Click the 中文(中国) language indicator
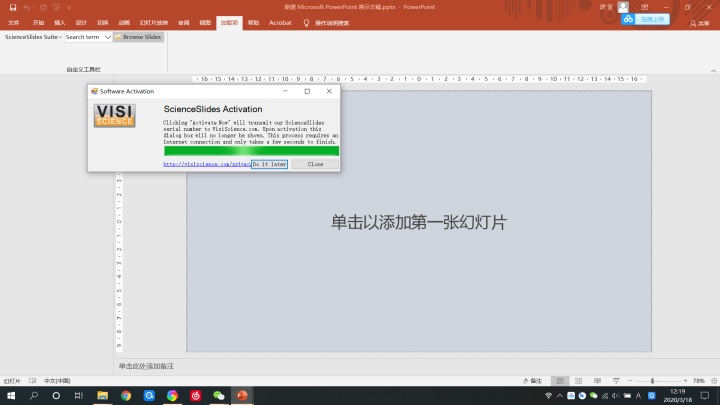The image size is (720, 405). click(x=57, y=381)
